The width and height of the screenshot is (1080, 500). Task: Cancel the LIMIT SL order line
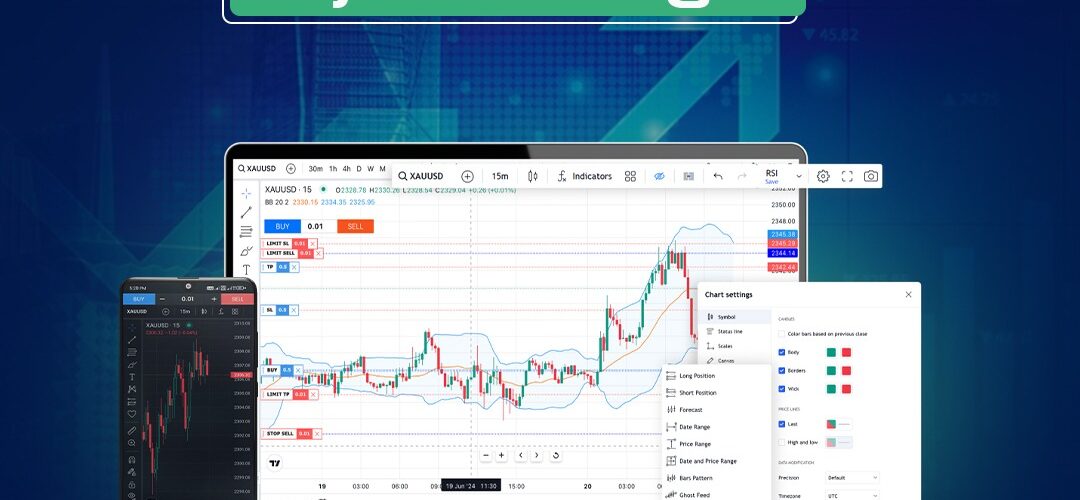tap(313, 243)
